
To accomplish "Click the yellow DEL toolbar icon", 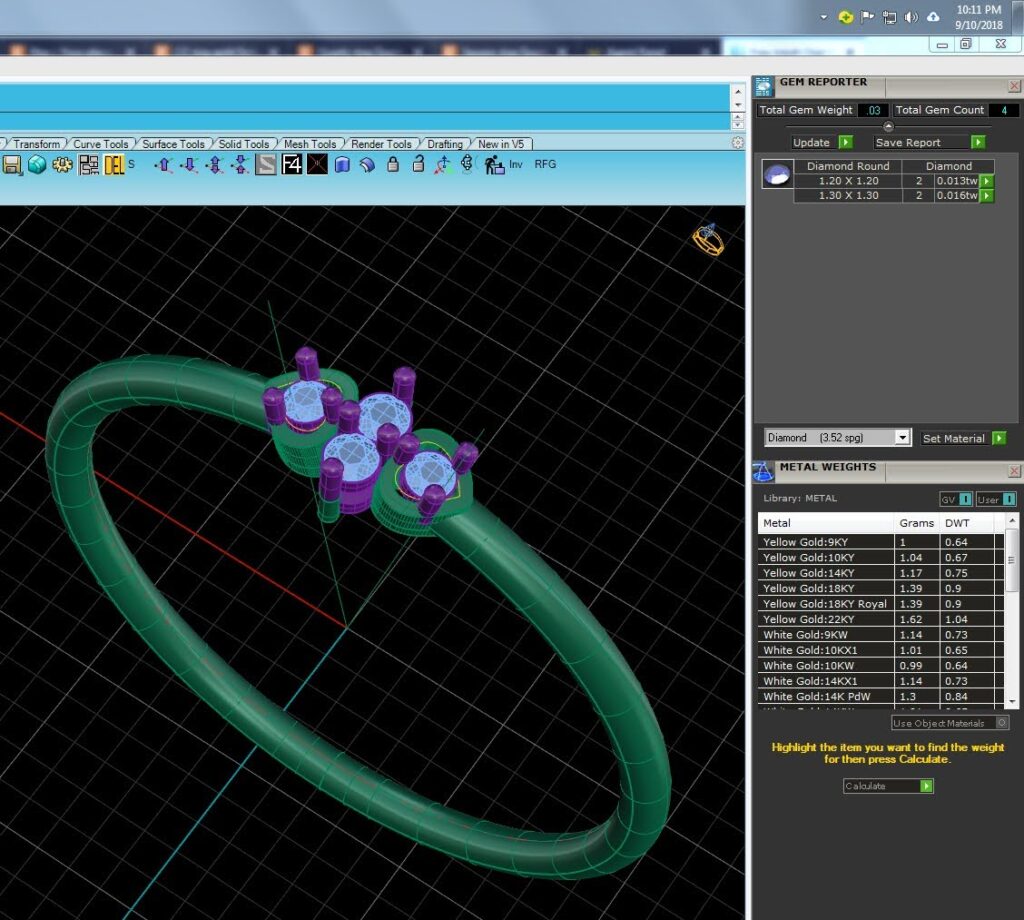I will pos(114,165).
